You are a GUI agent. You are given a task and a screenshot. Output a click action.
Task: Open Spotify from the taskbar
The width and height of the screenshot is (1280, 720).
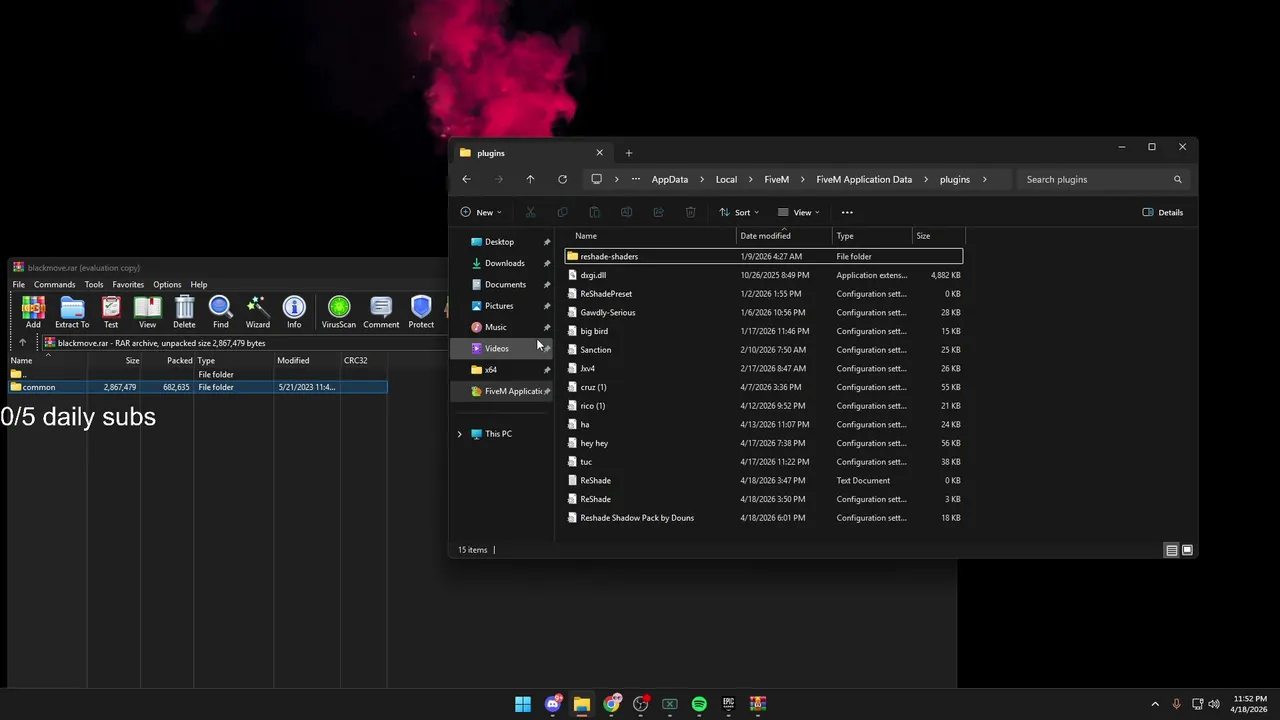(x=699, y=704)
